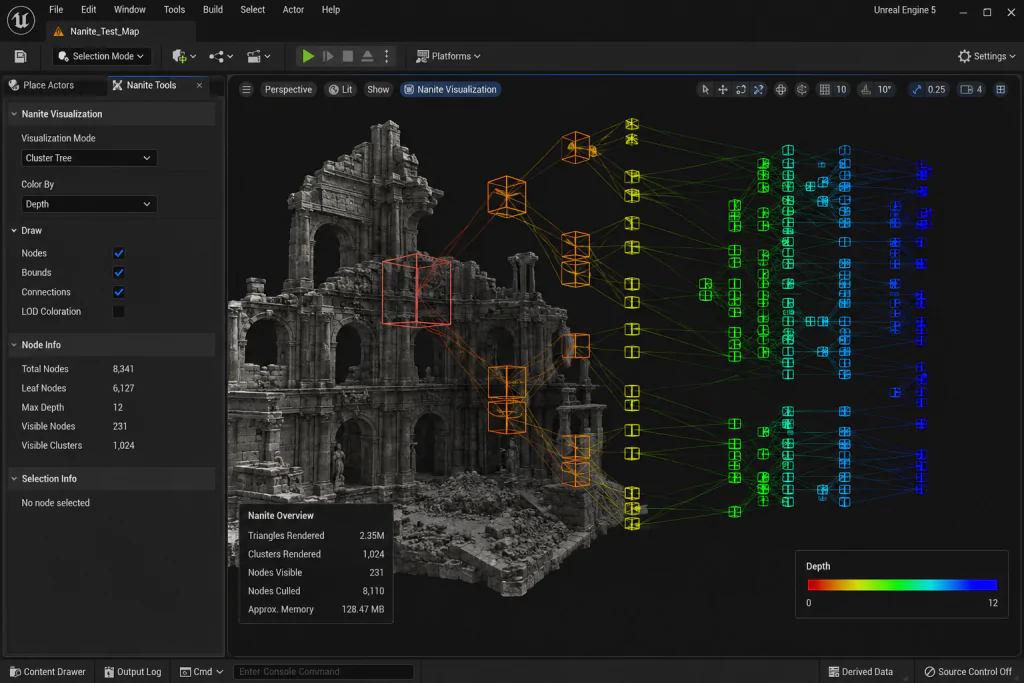Screen dimensions: 1024x683
Task: Collapse the Node Info section
Action: pos(14,345)
